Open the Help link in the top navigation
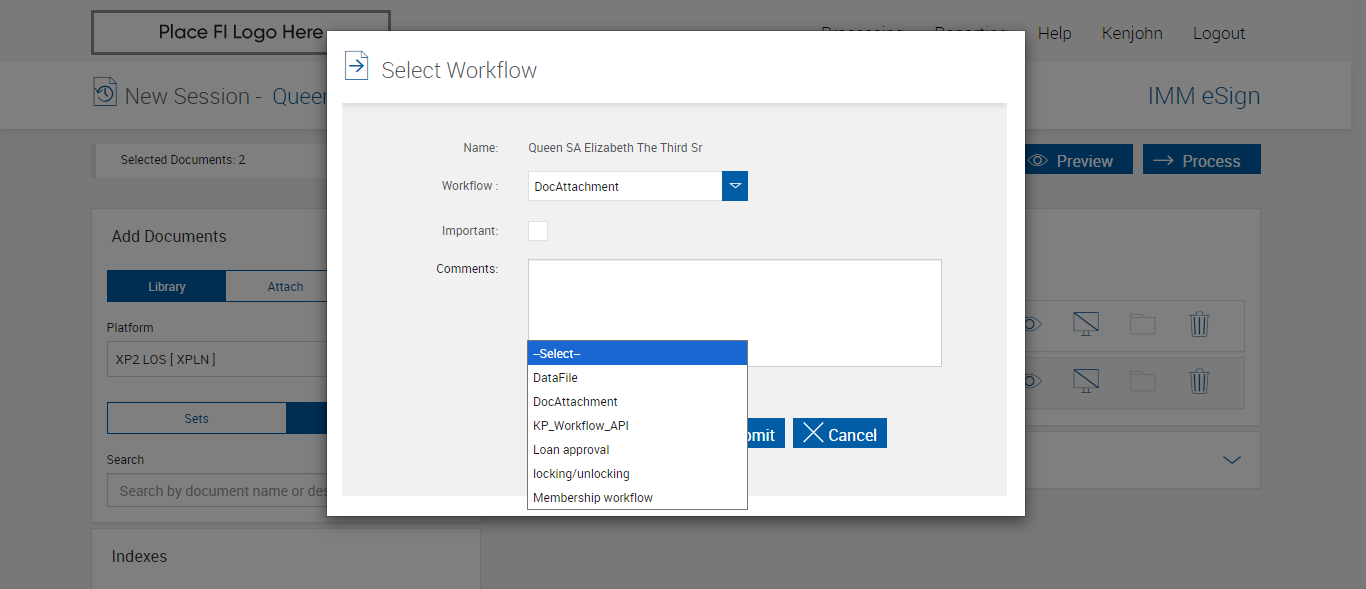 click(x=1054, y=34)
